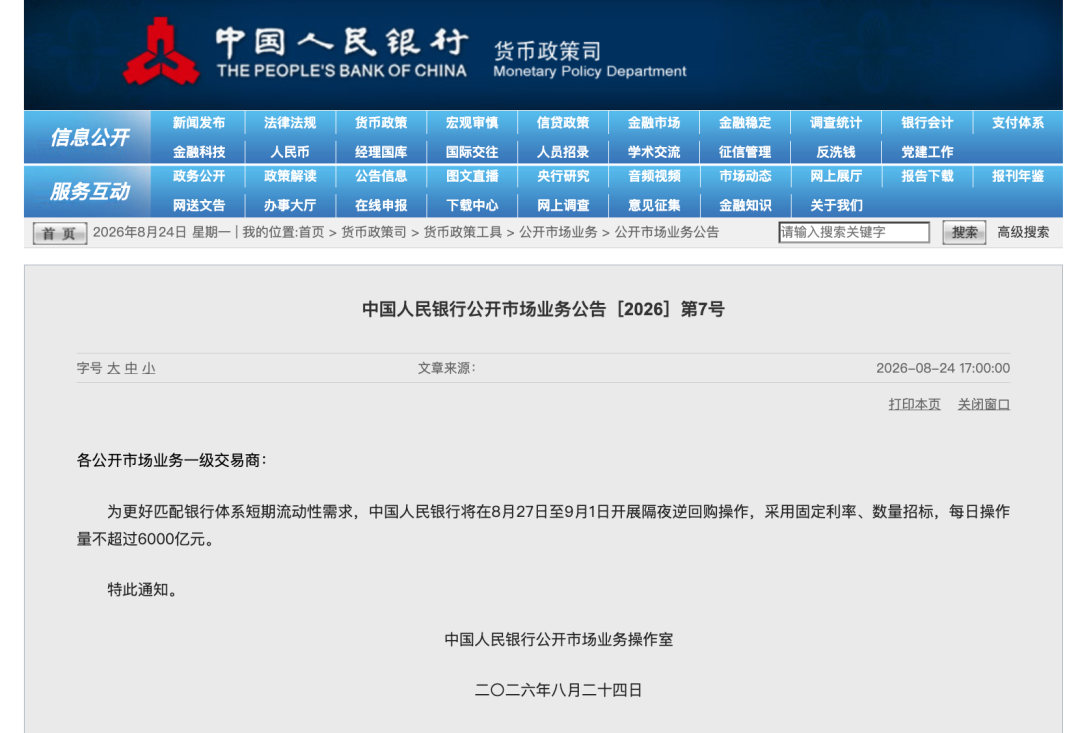Click the 首页 home button

59,234
